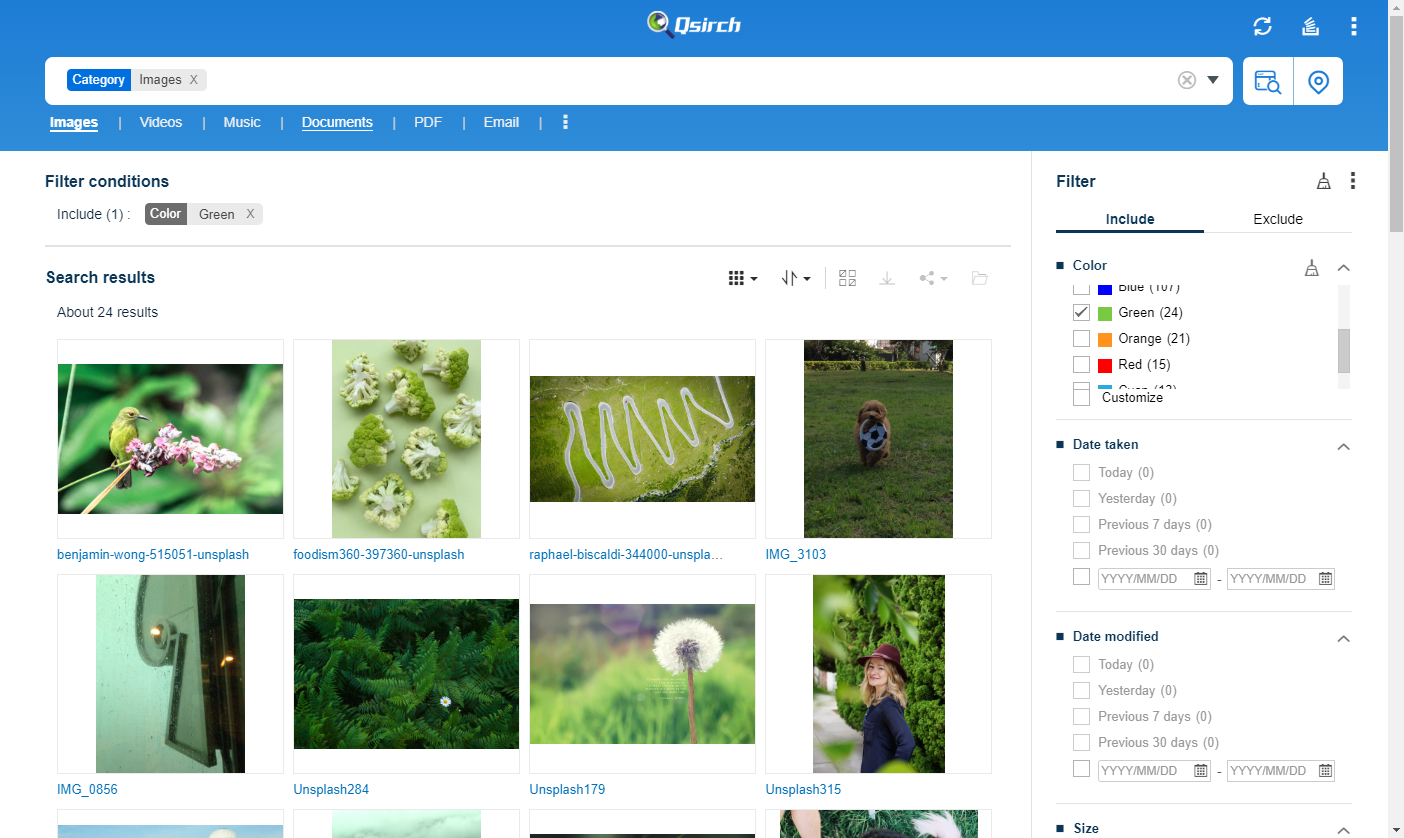
Task: Click the refresh icon in top bar
Action: 1263,26
